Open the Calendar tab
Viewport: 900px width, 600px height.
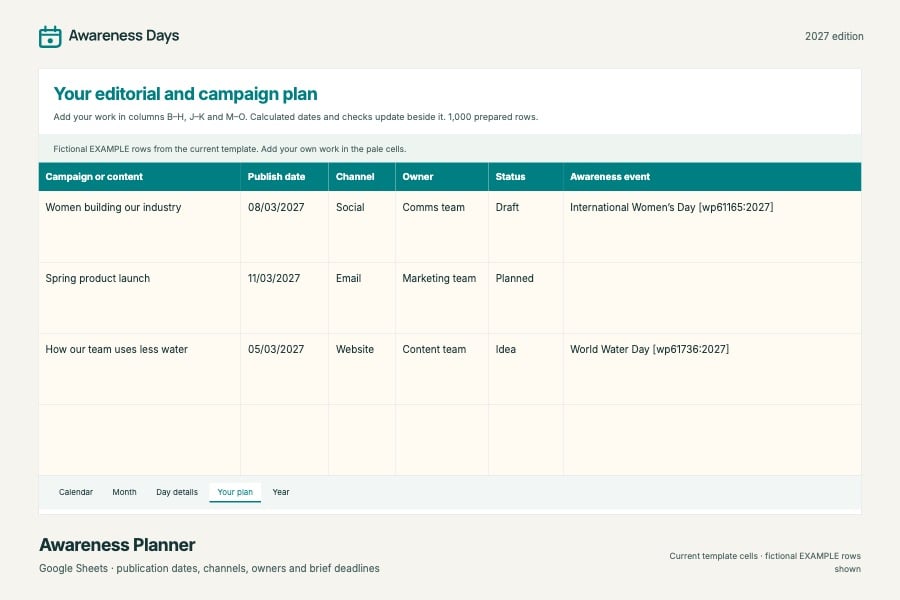tap(76, 492)
